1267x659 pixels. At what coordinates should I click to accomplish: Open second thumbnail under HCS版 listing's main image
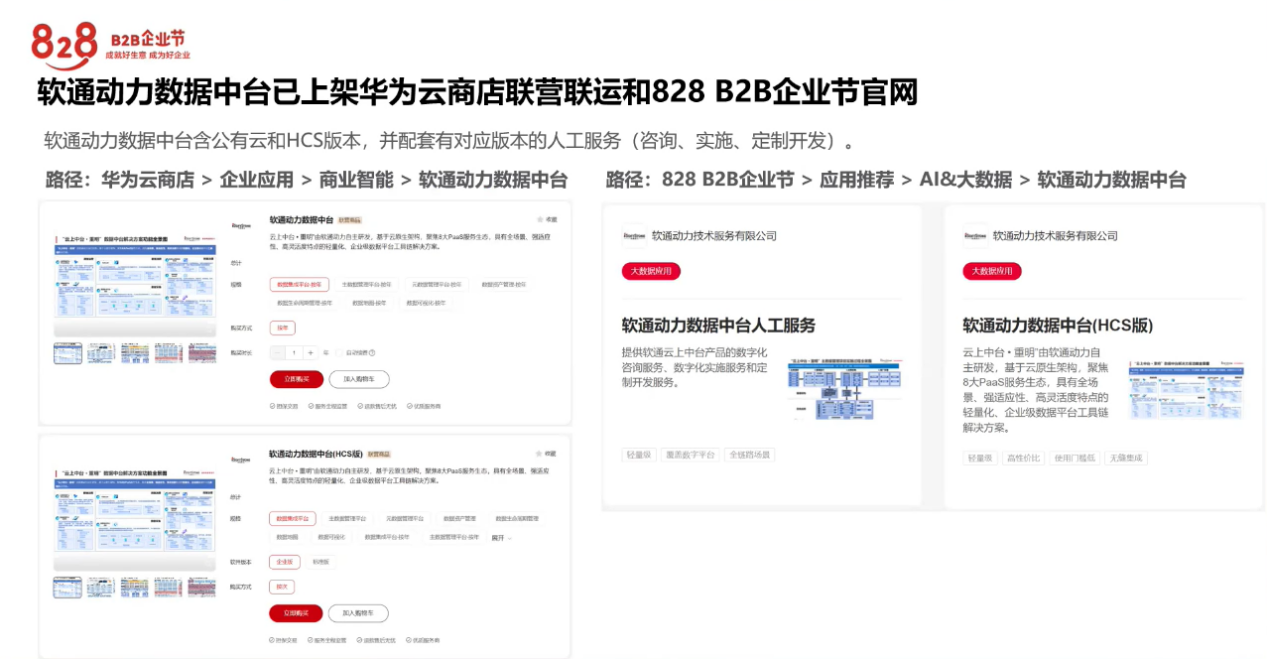coord(101,587)
